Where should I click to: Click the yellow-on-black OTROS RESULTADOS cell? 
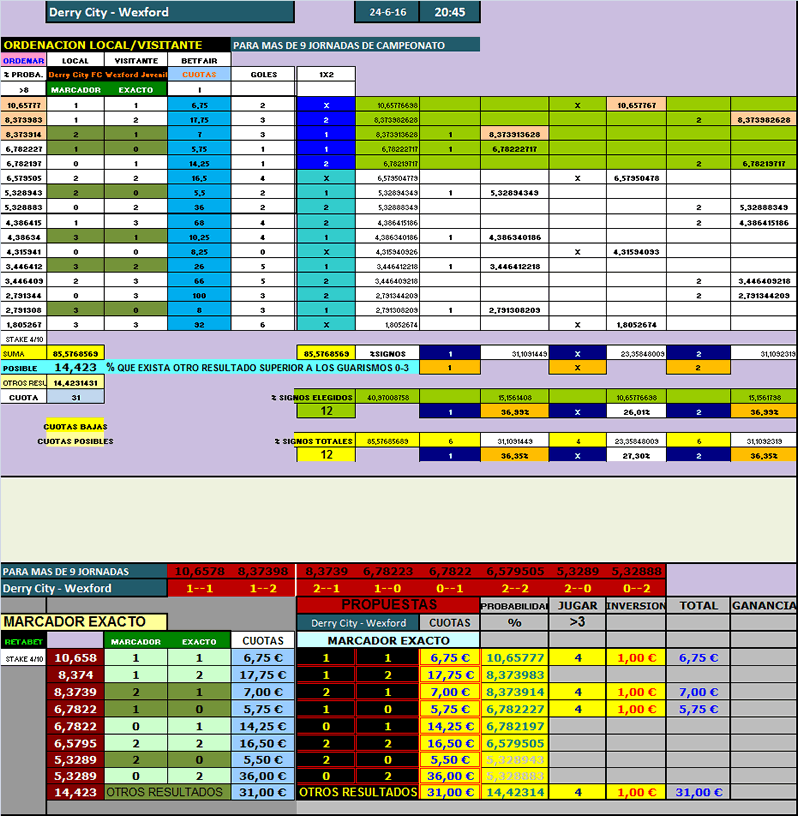click(x=358, y=792)
